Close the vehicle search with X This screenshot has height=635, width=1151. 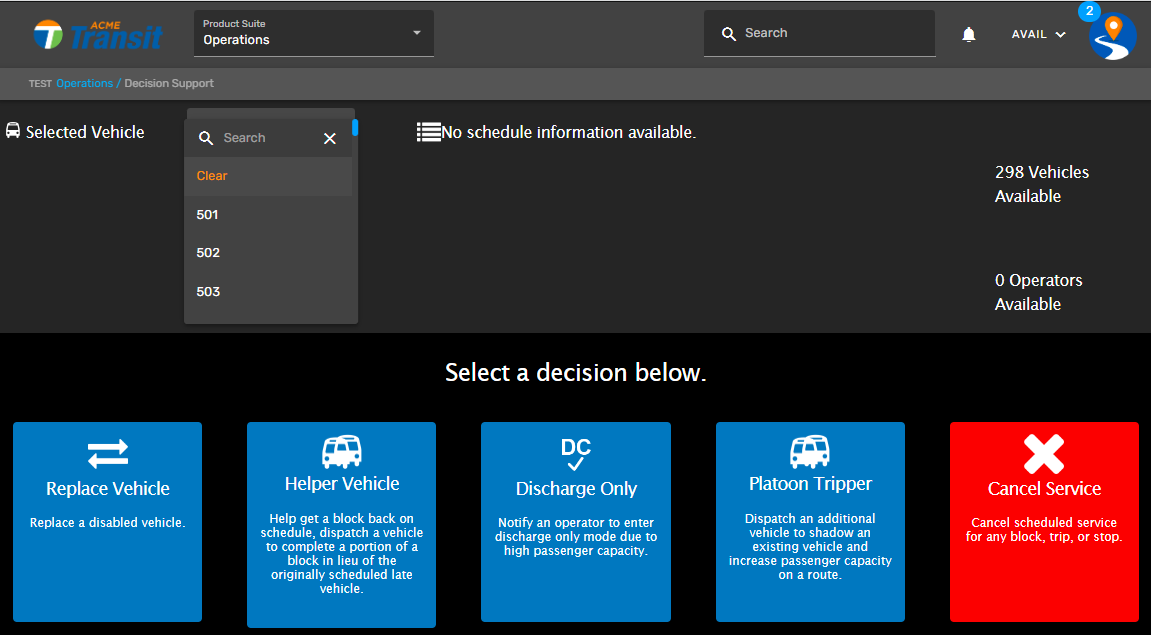330,138
